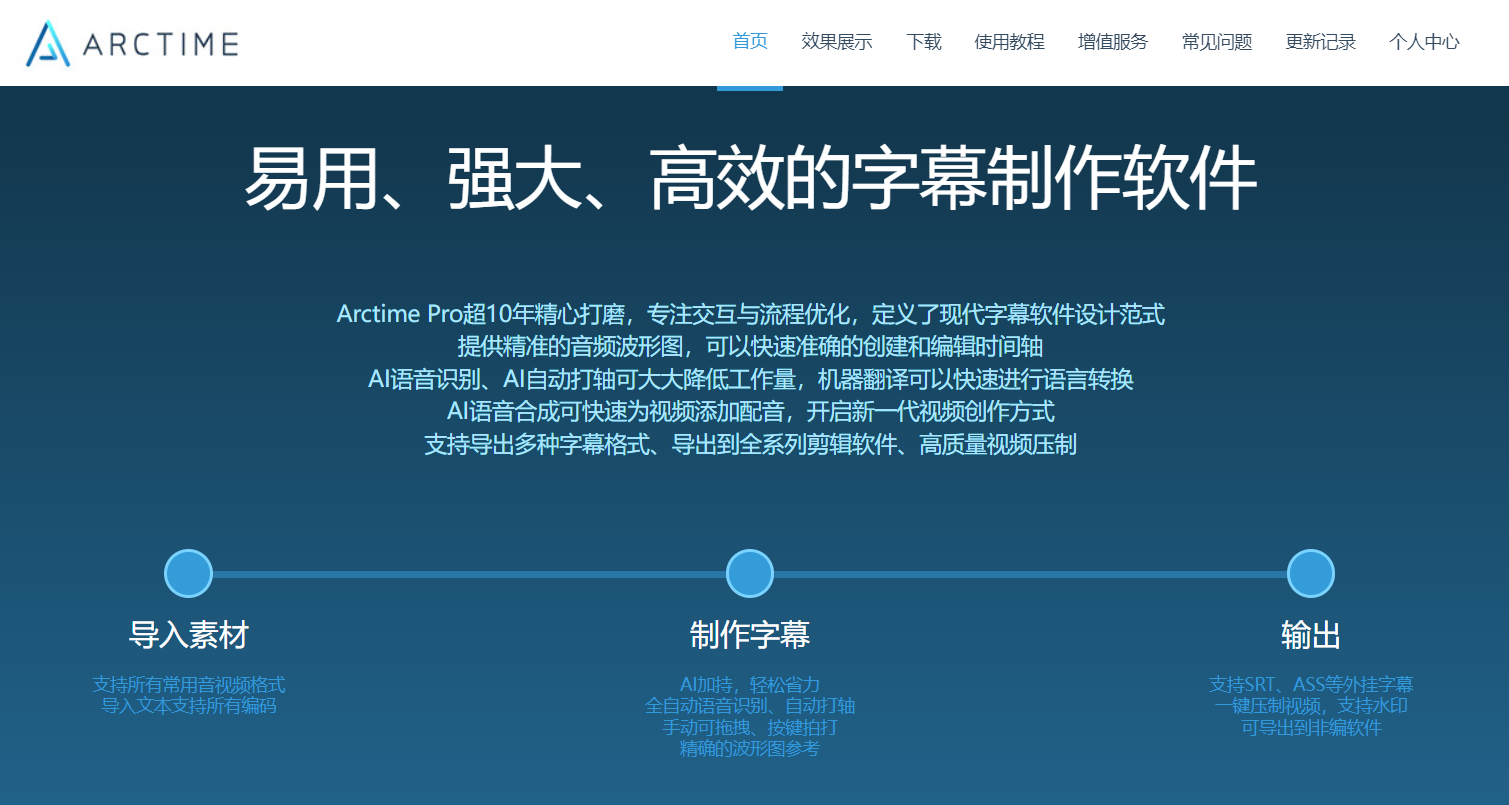Click text '手动可拖拽、按键拍打'
The height and width of the screenshot is (805, 1509).
[750, 728]
